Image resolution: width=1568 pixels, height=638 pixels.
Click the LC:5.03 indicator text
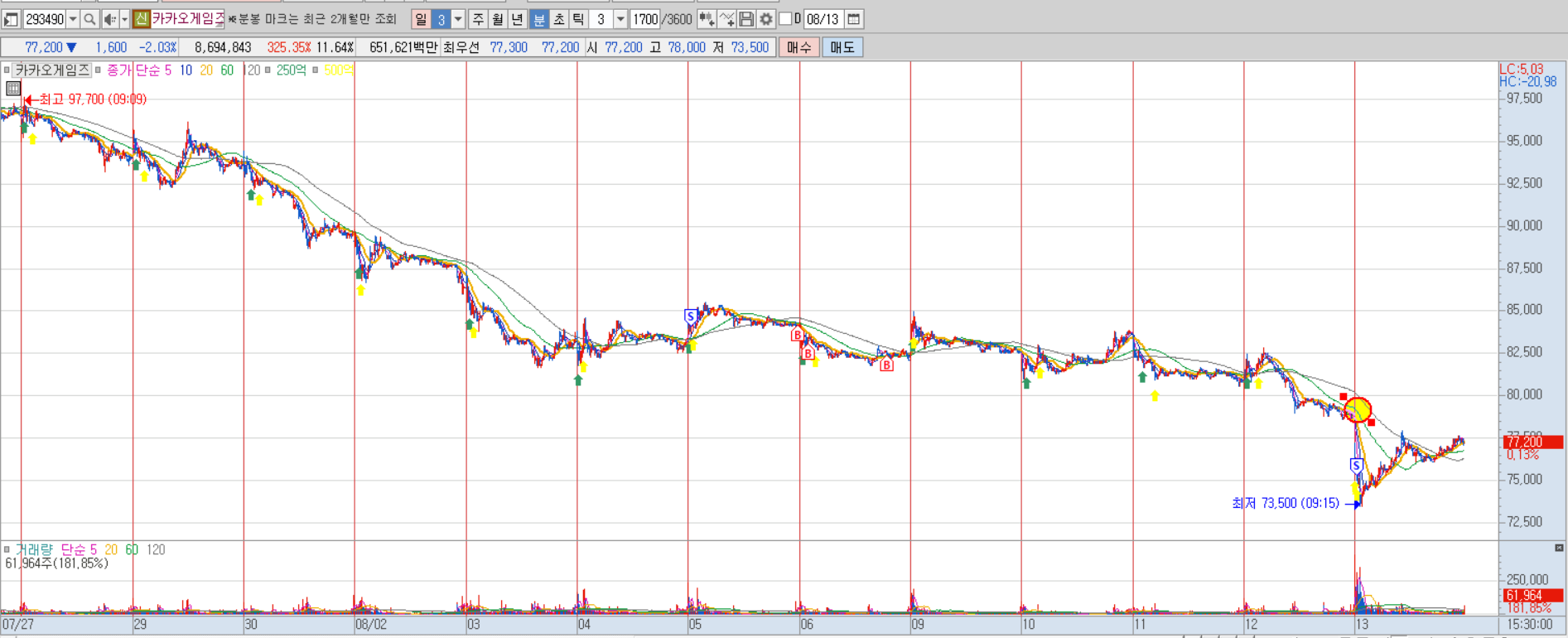pyautogui.click(x=1522, y=70)
